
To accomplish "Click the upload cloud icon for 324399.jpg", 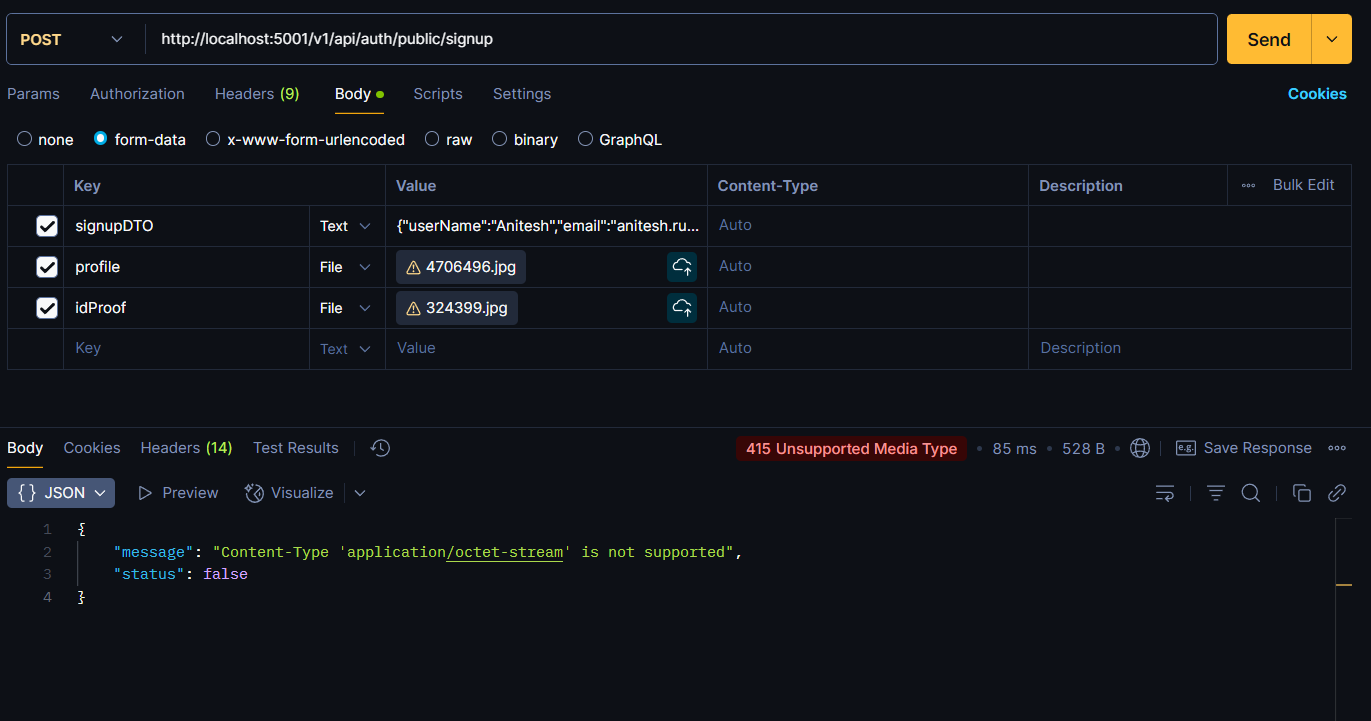I will pyautogui.click(x=682, y=308).
